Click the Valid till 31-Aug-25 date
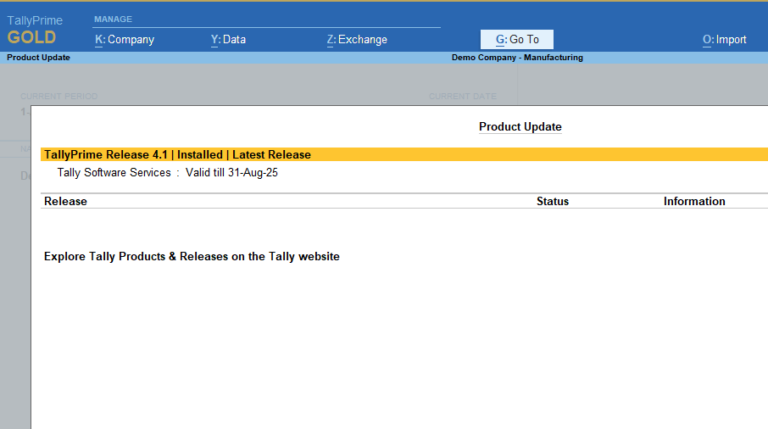The image size is (768, 429). pyautogui.click(x=234, y=173)
